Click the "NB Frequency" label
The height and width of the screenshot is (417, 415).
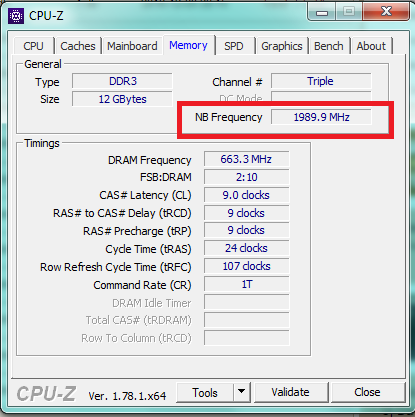(229, 117)
